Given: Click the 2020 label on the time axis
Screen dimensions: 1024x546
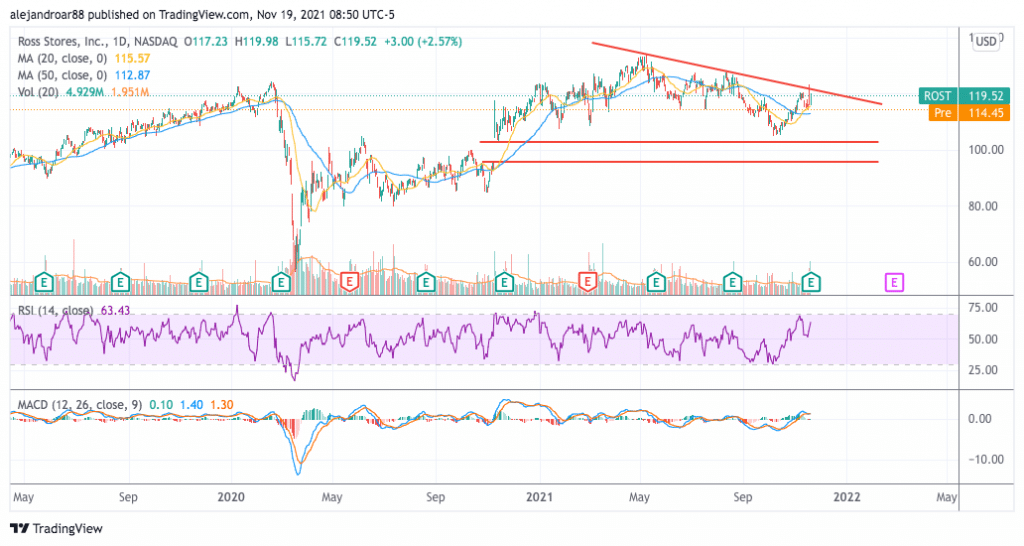Looking at the screenshot, I should pos(231,497).
